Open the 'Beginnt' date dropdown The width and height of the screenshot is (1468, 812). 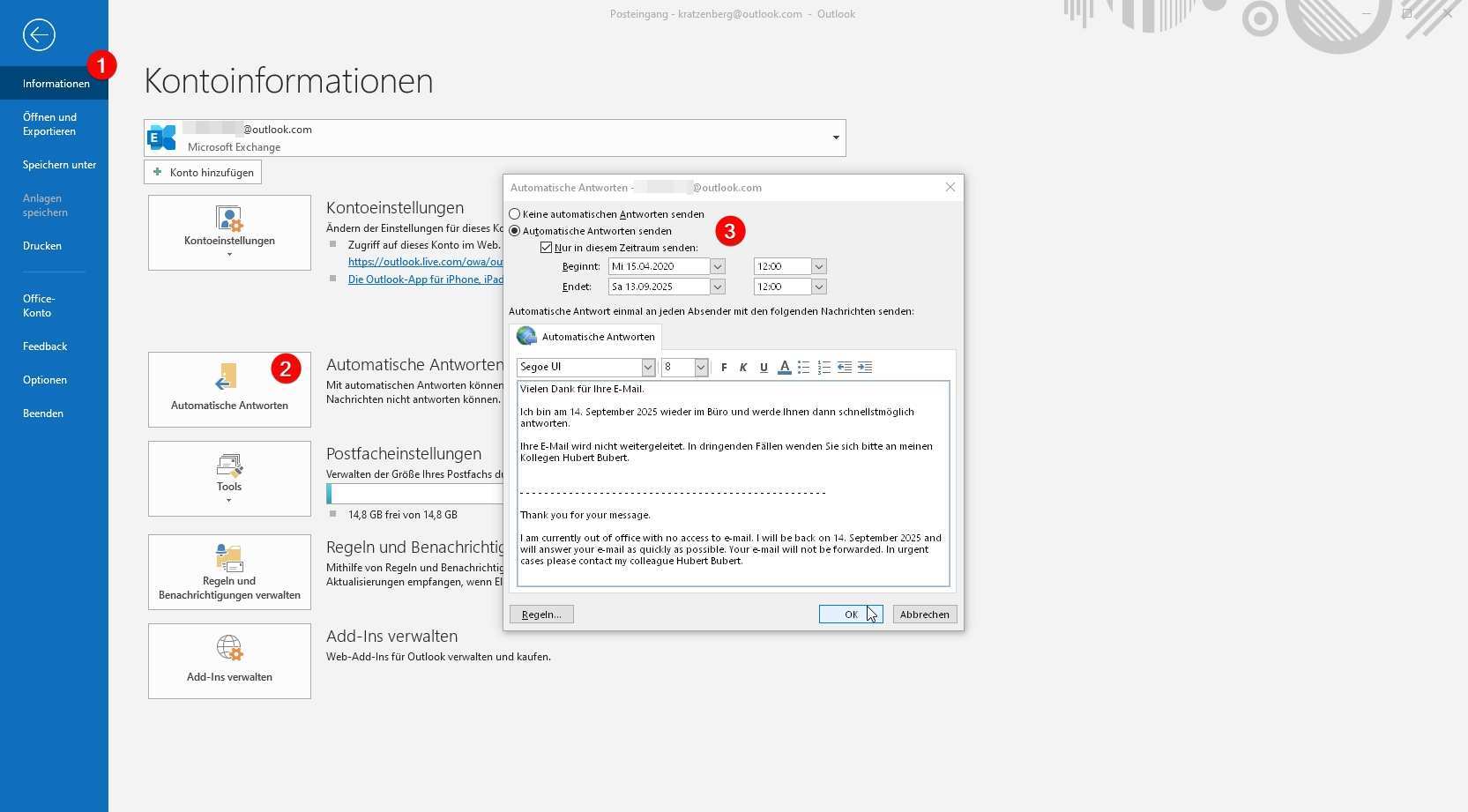pos(718,266)
